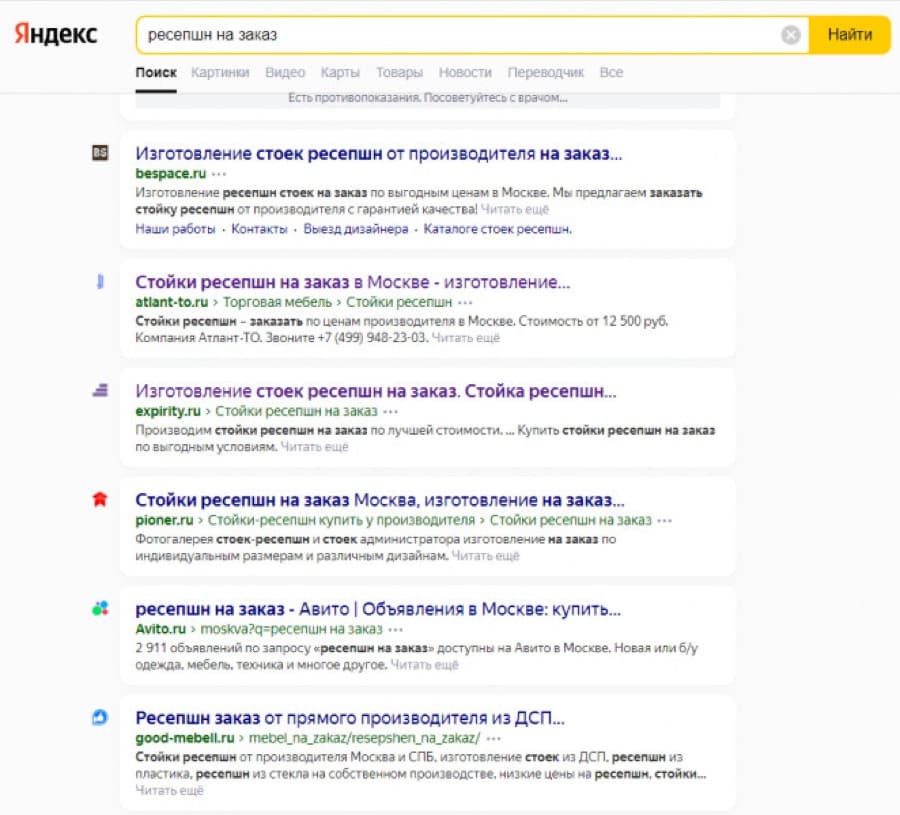900x815 pixels.
Task: Open the three-dot menu next to bespace.ru
Action: point(219,174)
